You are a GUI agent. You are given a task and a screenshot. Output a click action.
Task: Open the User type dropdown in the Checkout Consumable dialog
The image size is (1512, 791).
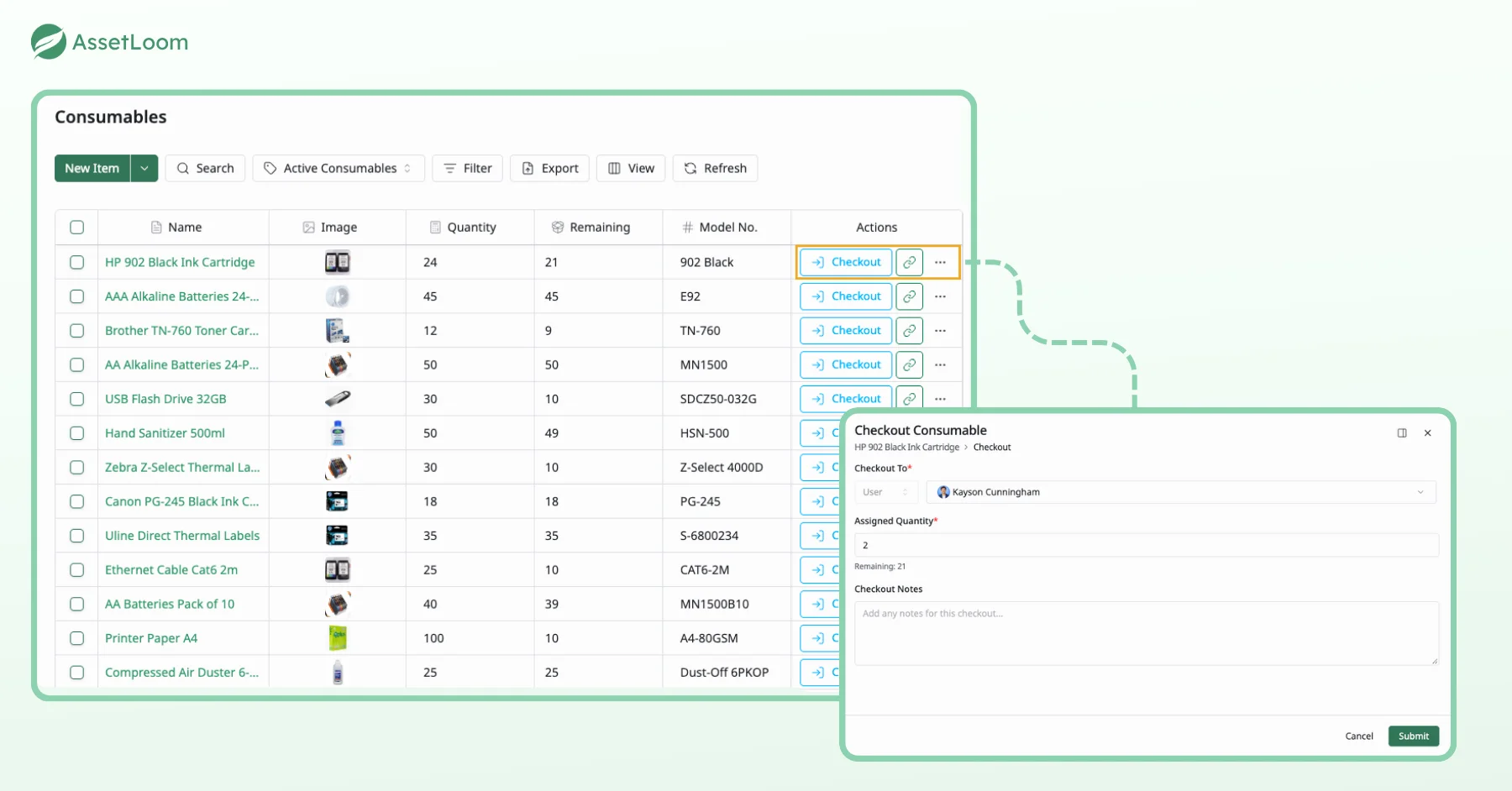(886, 492)
